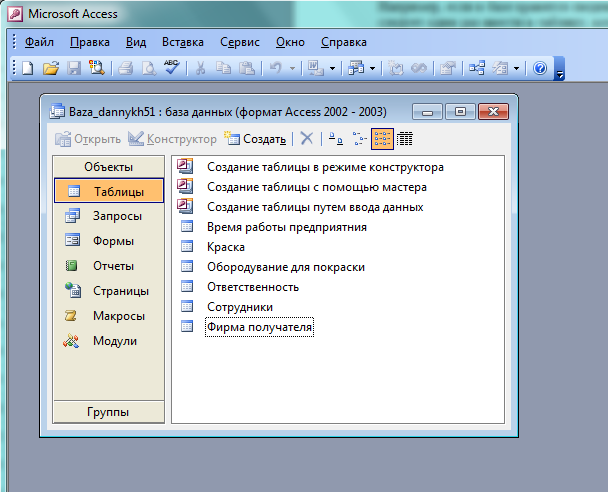Click the Code icon in toolbar
Viewport: 608px width, 492px height.
(x=396, y=68)
